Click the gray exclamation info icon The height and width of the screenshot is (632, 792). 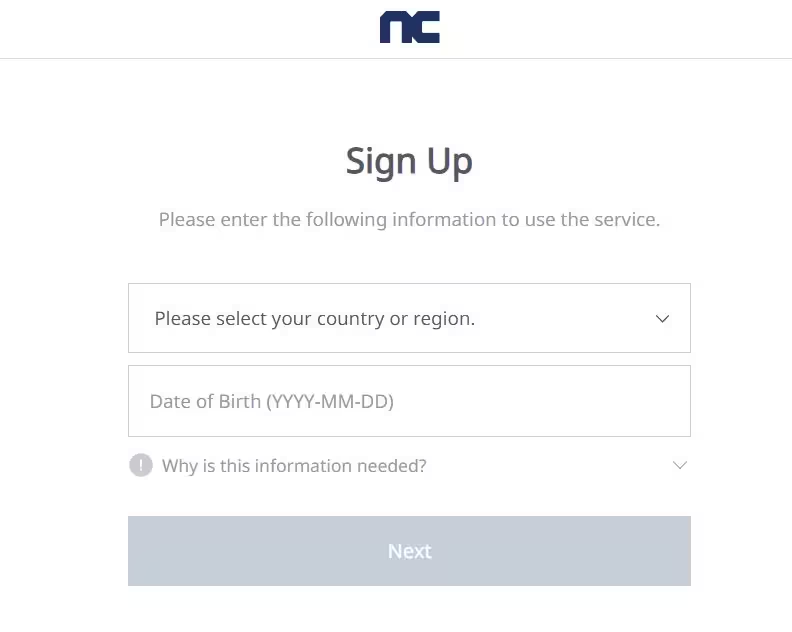pyautogui.click(x=141, y=465)
